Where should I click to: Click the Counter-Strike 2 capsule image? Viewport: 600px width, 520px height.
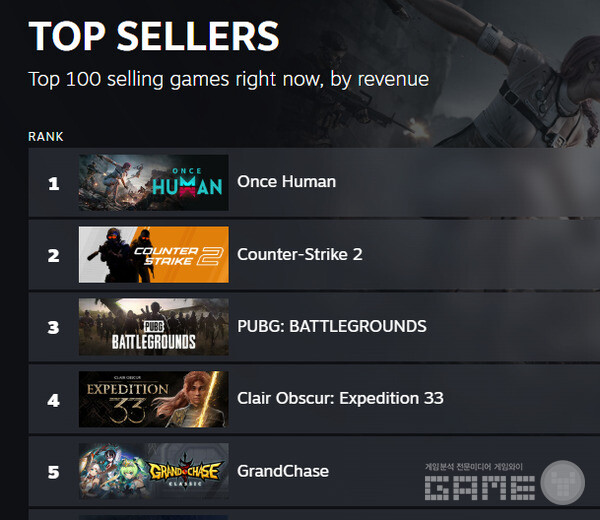153,254
